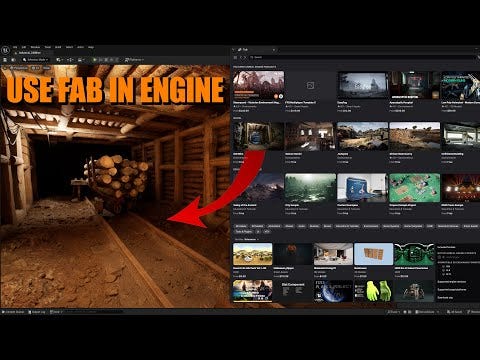
Task: Open the Lit view mode dropdown
Action: tap(36, 68)
